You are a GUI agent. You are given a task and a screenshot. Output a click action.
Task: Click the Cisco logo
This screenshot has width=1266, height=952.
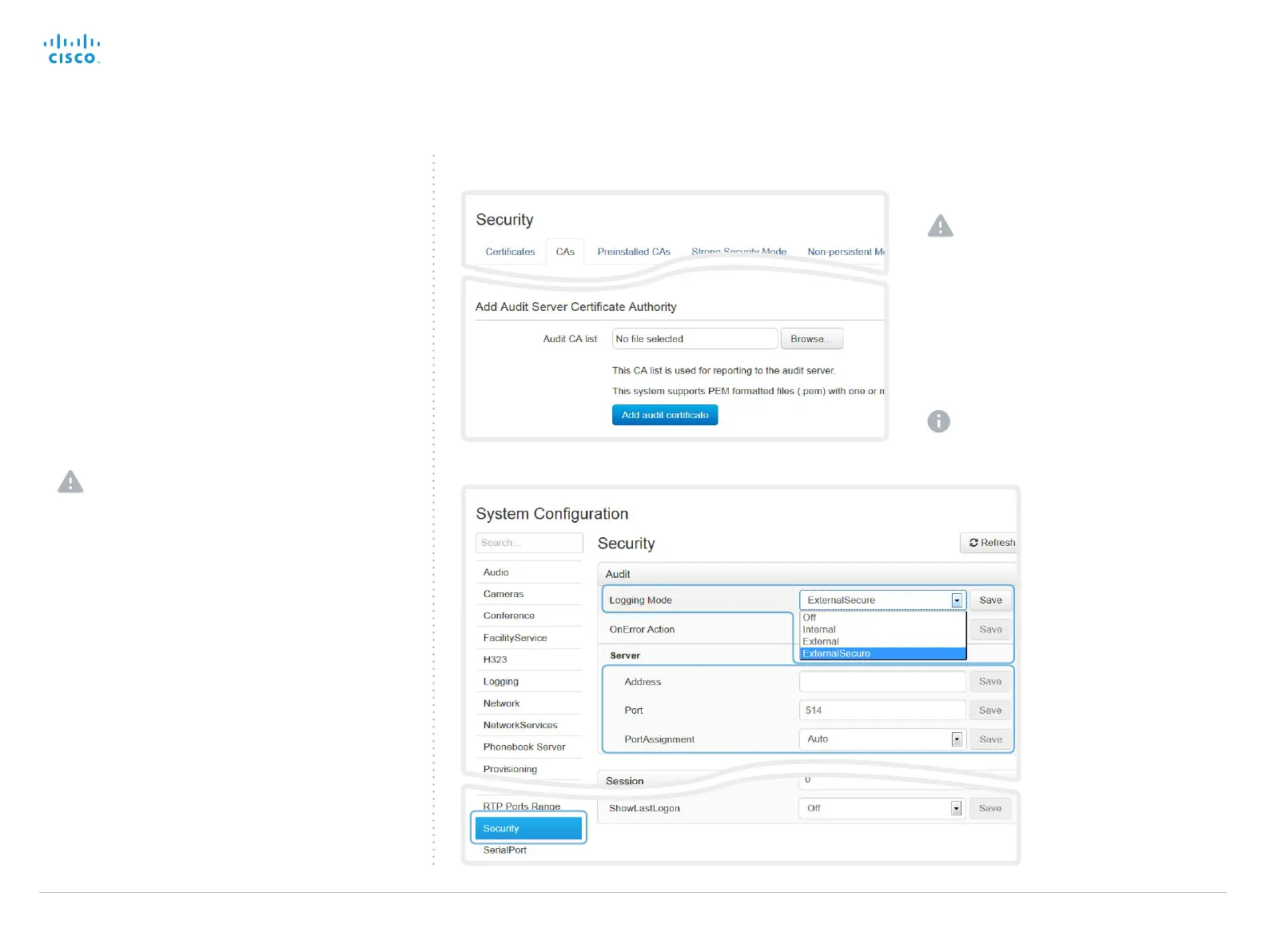pyautogui.click(x=72, y=50)
